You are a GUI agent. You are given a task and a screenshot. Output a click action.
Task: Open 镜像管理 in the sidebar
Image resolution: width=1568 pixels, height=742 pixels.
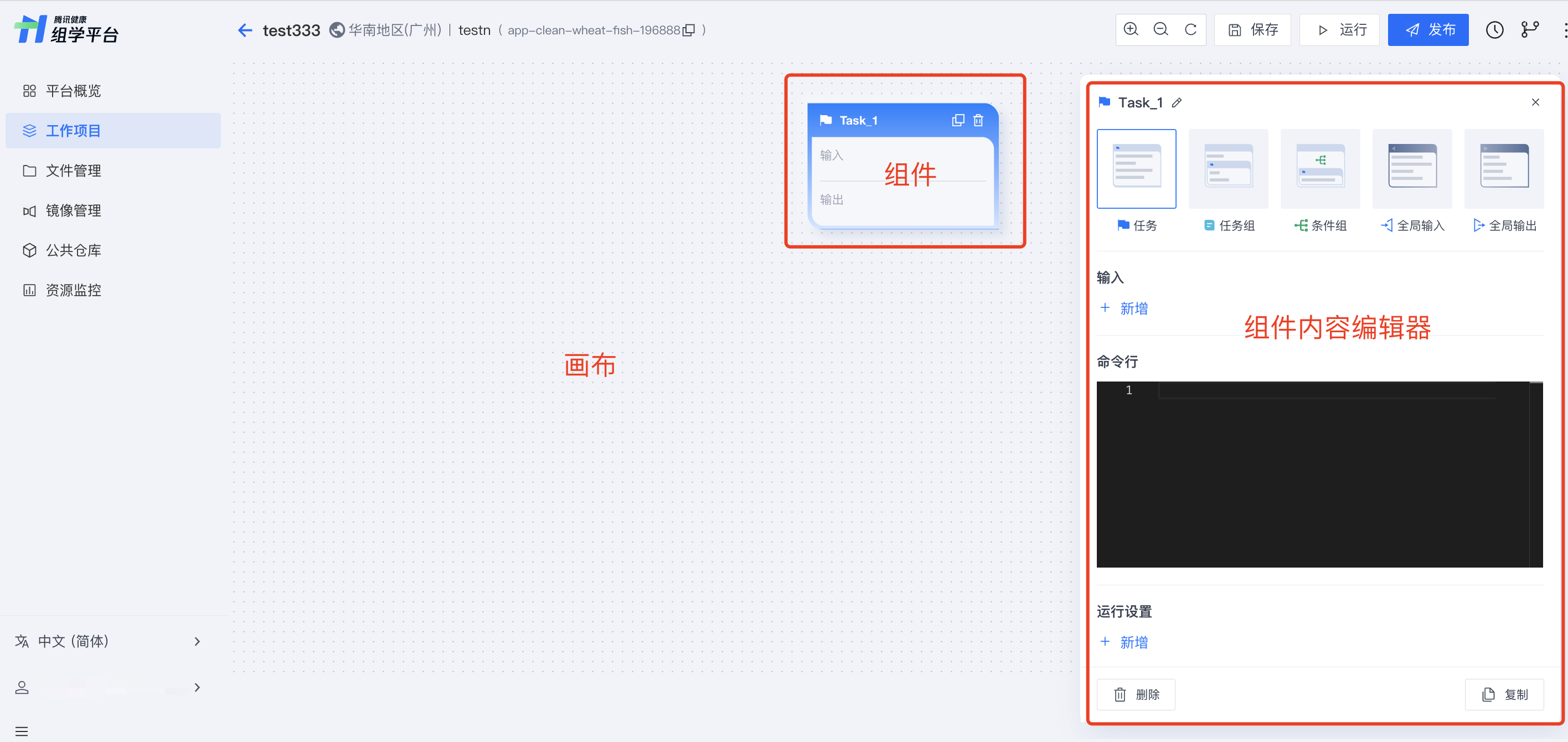pos(73,210)
